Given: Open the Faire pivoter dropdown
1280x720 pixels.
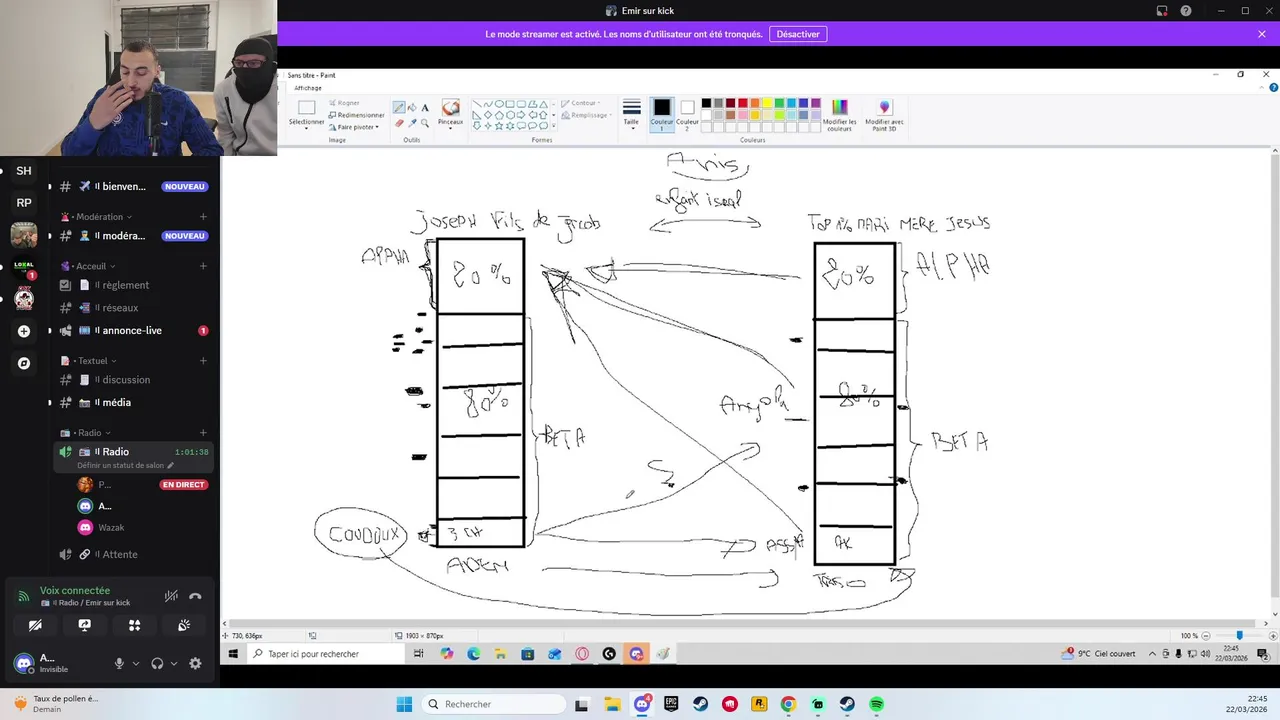Looking at the screenshot, I should [354, 127].
